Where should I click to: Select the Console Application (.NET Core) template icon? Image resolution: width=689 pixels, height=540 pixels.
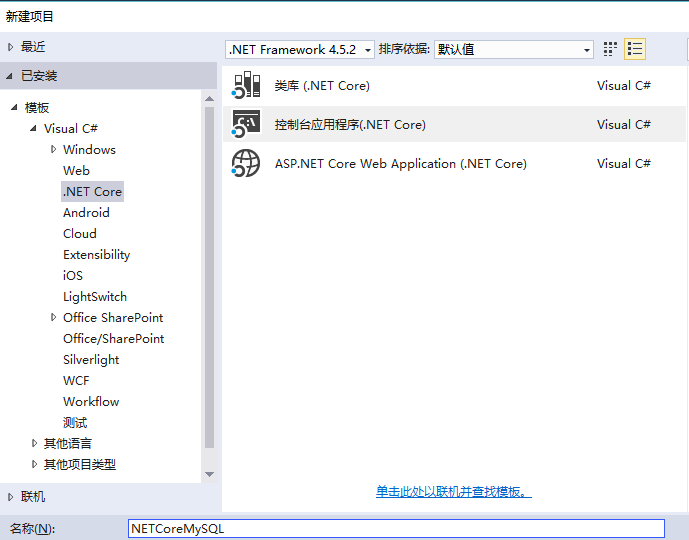point(246,124)
